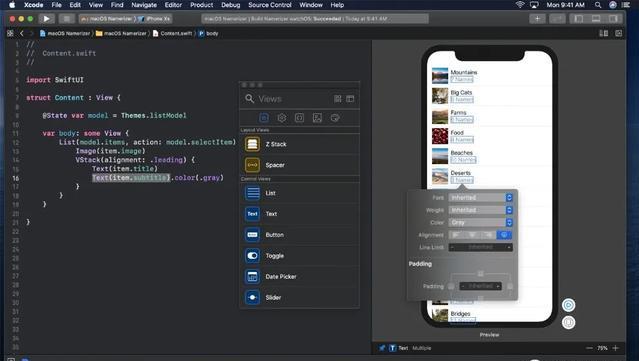The height and width of the screenshot is (361, 639).
Task: Open the Font popup in the inspector
Action: (480, 198)
